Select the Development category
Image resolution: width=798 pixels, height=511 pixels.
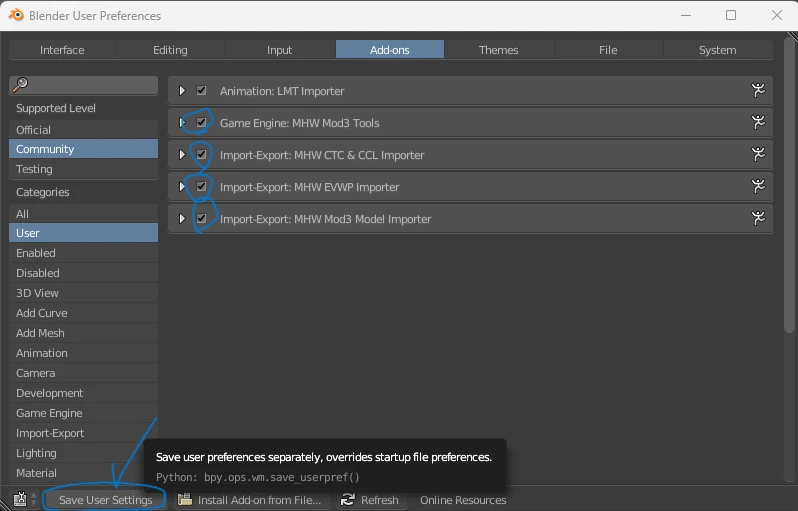(83, 393)
